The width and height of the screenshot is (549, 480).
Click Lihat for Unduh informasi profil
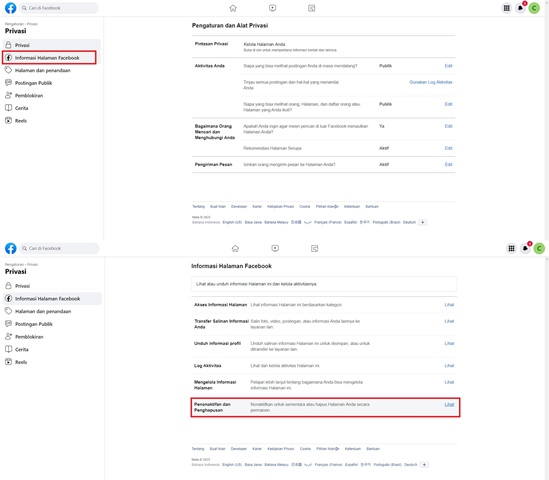click(x=449, y=343)
